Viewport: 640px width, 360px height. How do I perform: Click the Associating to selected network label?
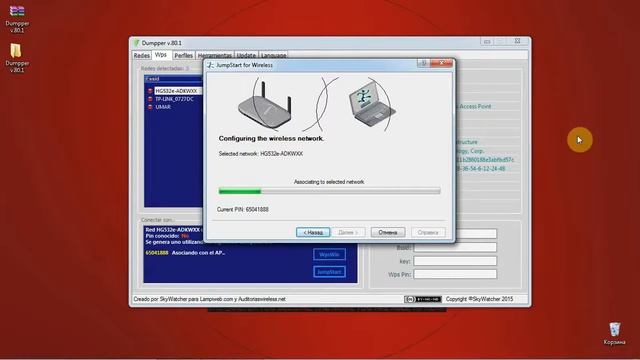click(329, 182)
